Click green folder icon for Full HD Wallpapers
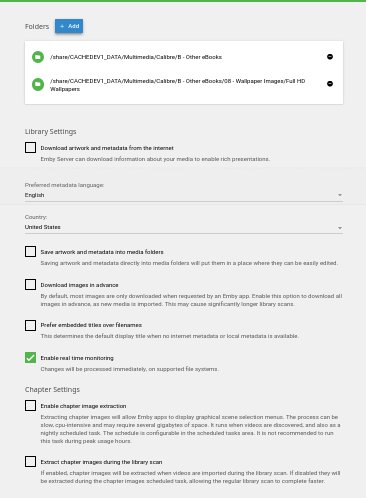The width and height of the screenshot is (366, 498). [x=38, y=84]
